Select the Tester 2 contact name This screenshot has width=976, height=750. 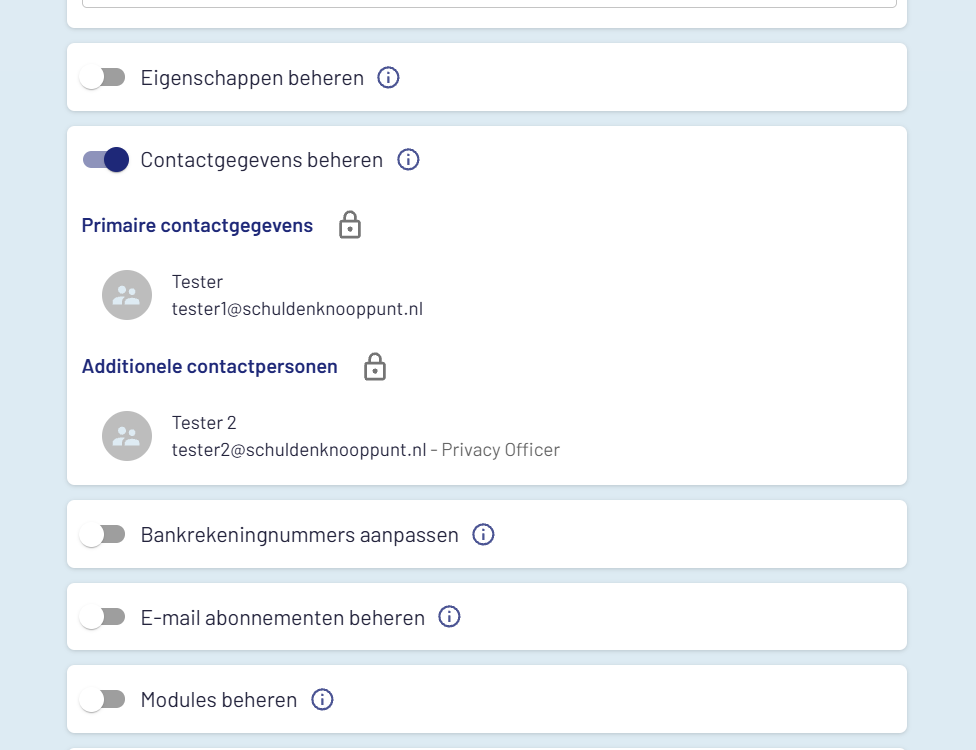(204, 423)
